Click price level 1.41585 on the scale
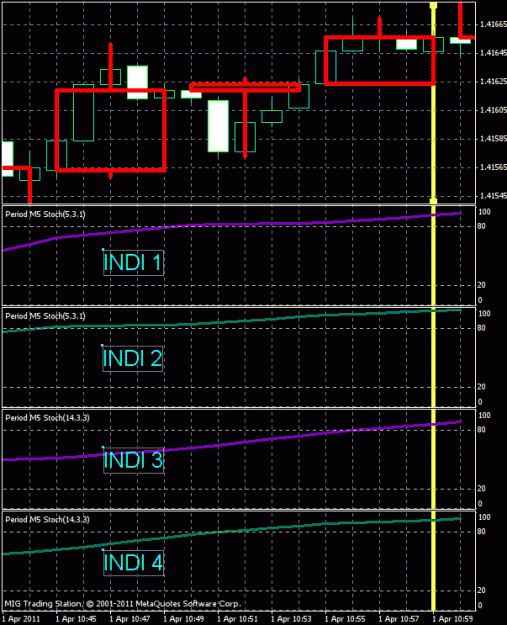 click(493, 138)
